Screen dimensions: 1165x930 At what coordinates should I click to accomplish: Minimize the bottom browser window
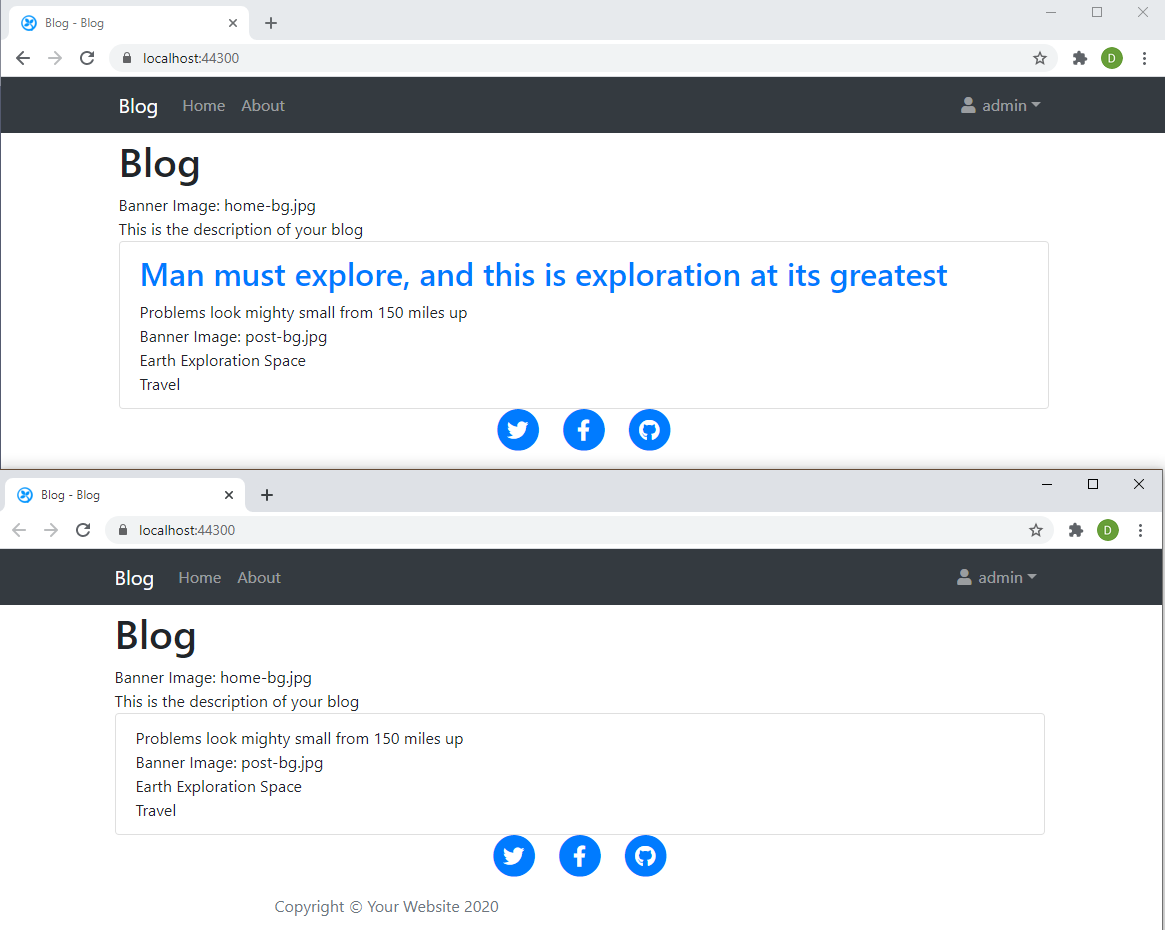point(1047,484)
